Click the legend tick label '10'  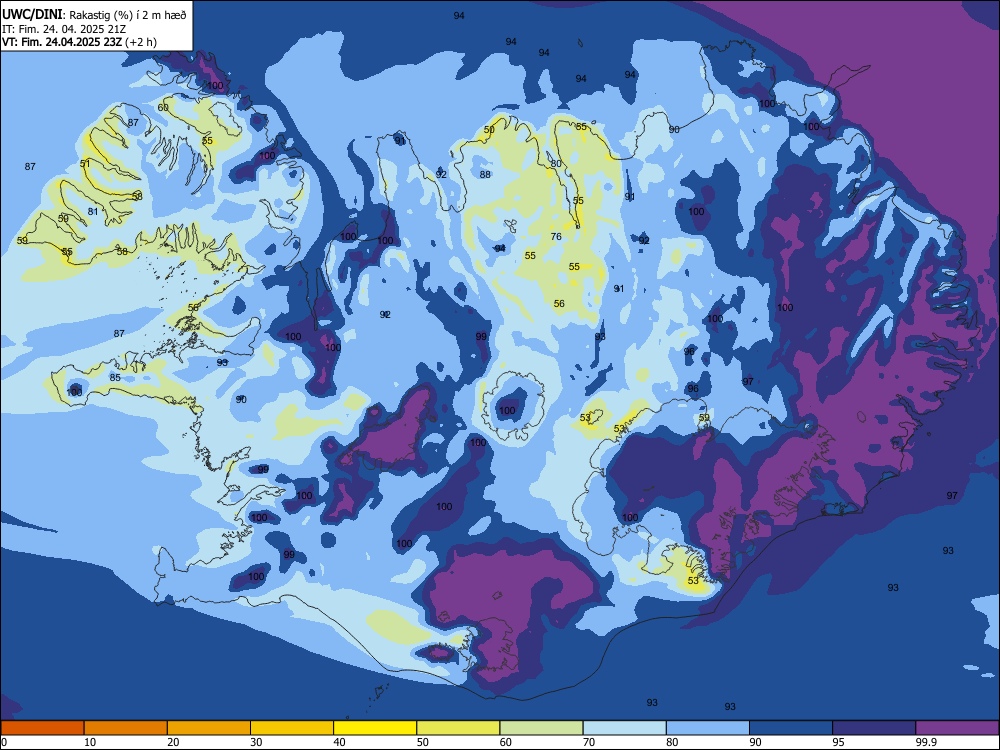(90, 742)
